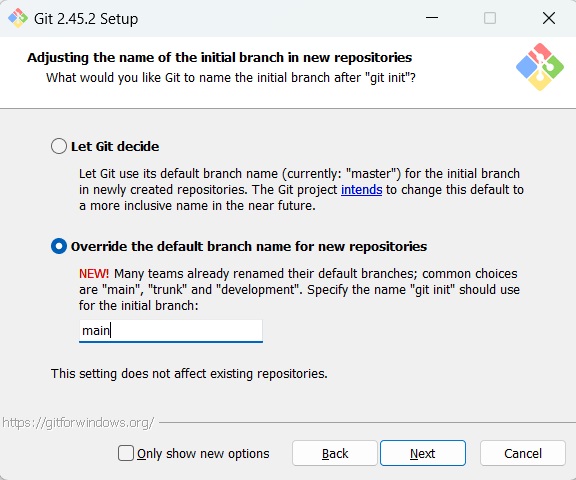Click the red "NEW!" text
Viewport: 576px width, 480px height.
(94, 274)
